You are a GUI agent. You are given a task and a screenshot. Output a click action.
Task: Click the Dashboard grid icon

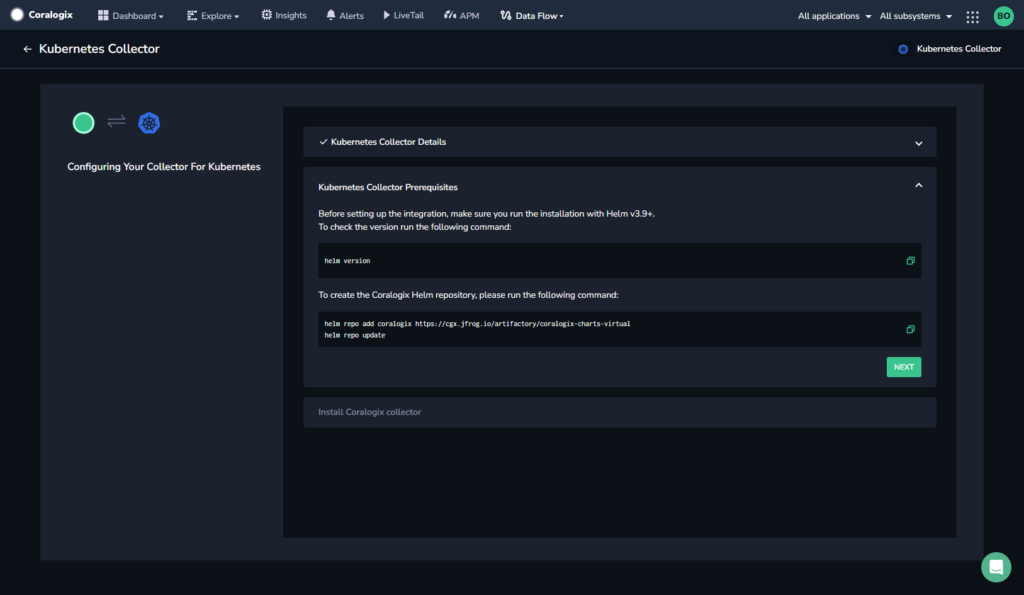point(103,15)
